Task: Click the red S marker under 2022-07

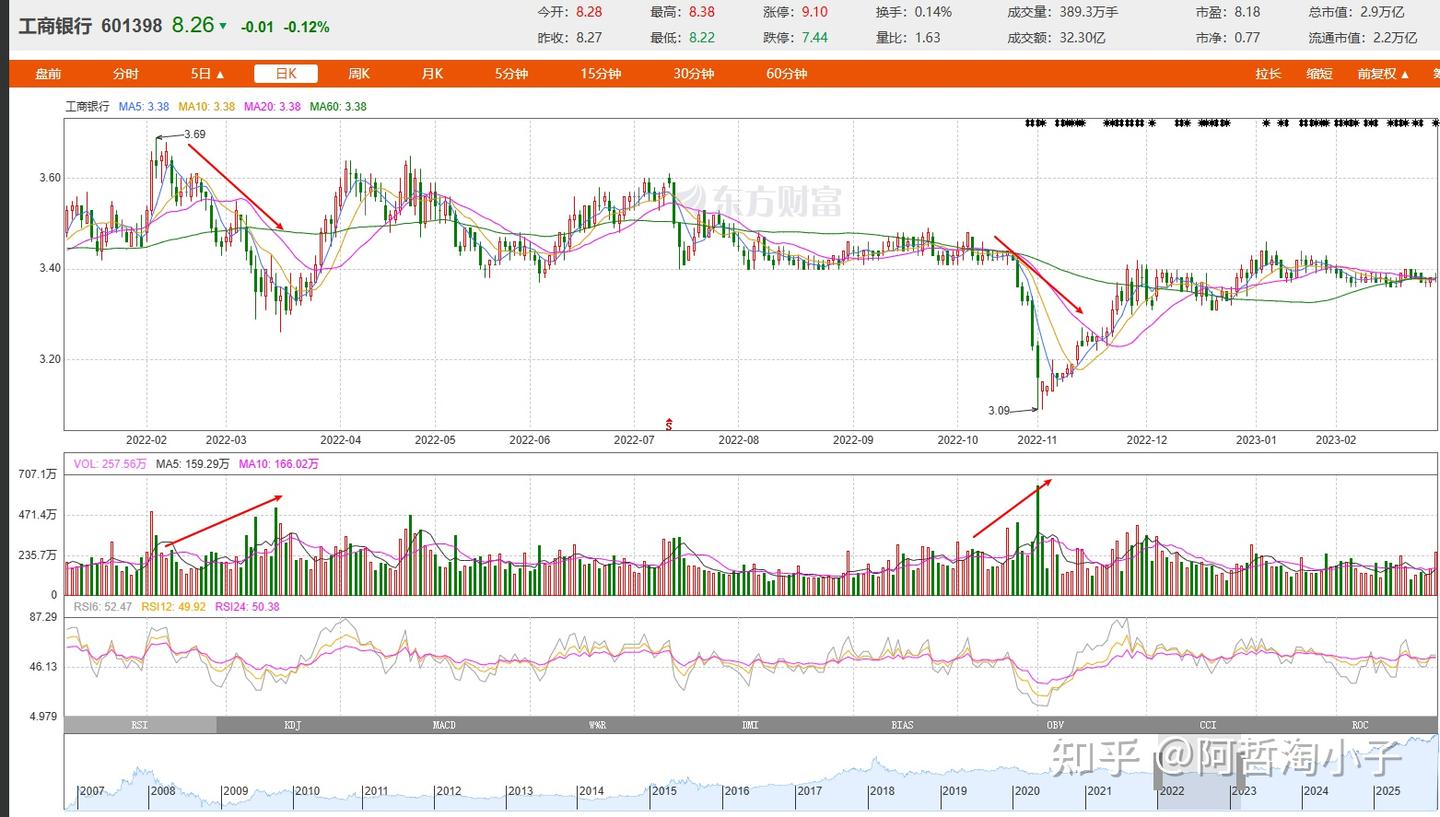Action: [669, 424]
